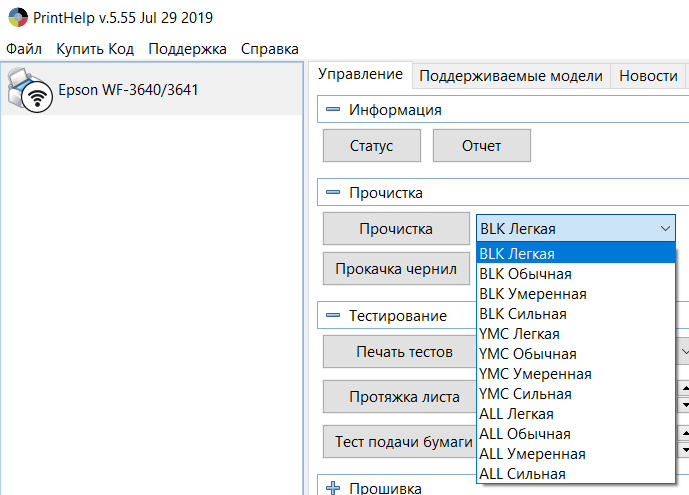This screenshot has width=689, height=495.
Task: Close the BLK Легкая dropdown via its arrow
Action: coord(667,229)
